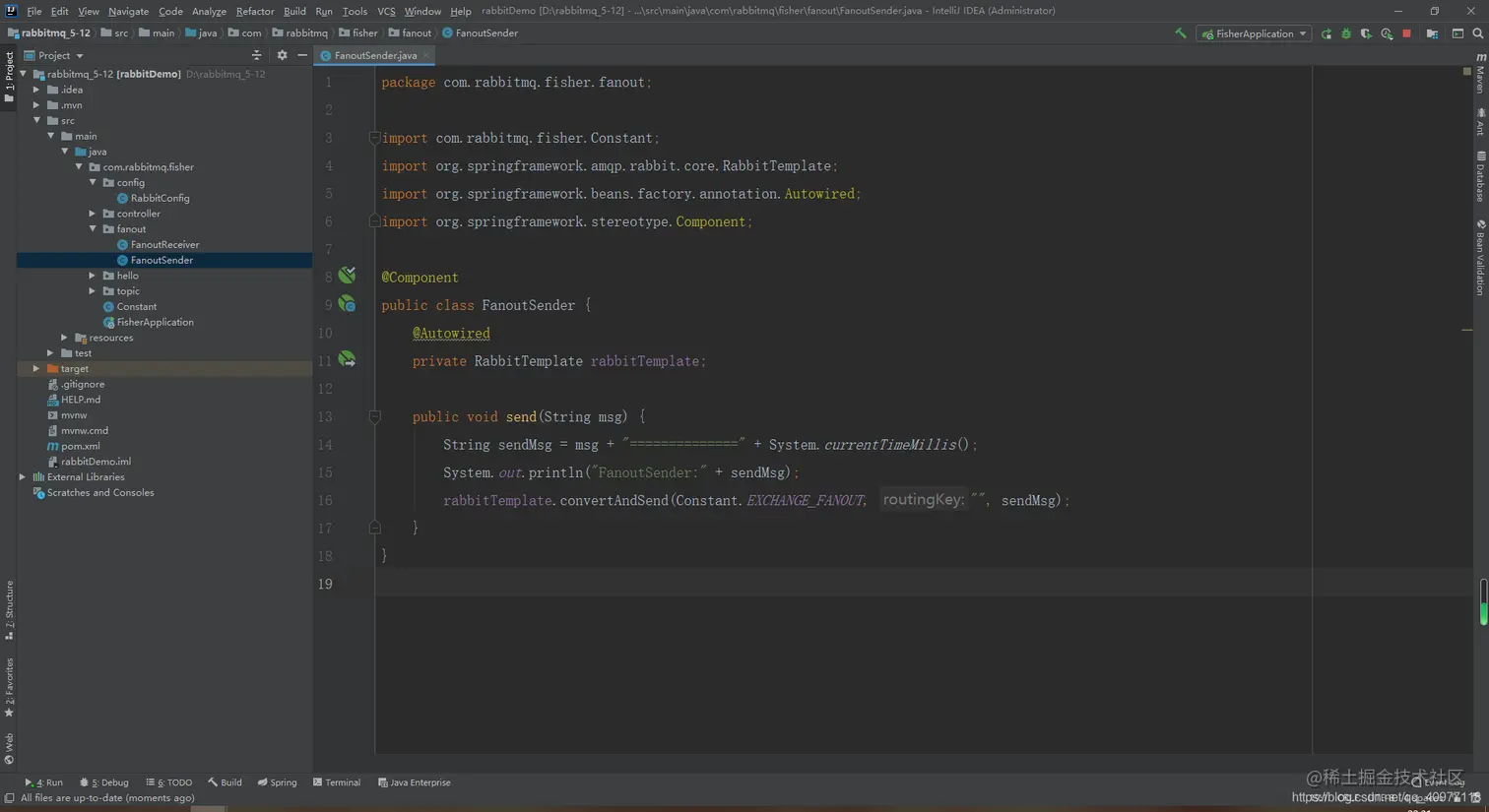Stop the running application
The height and width of the screenshot is (812, 1489).
[x=1406, y=33]
